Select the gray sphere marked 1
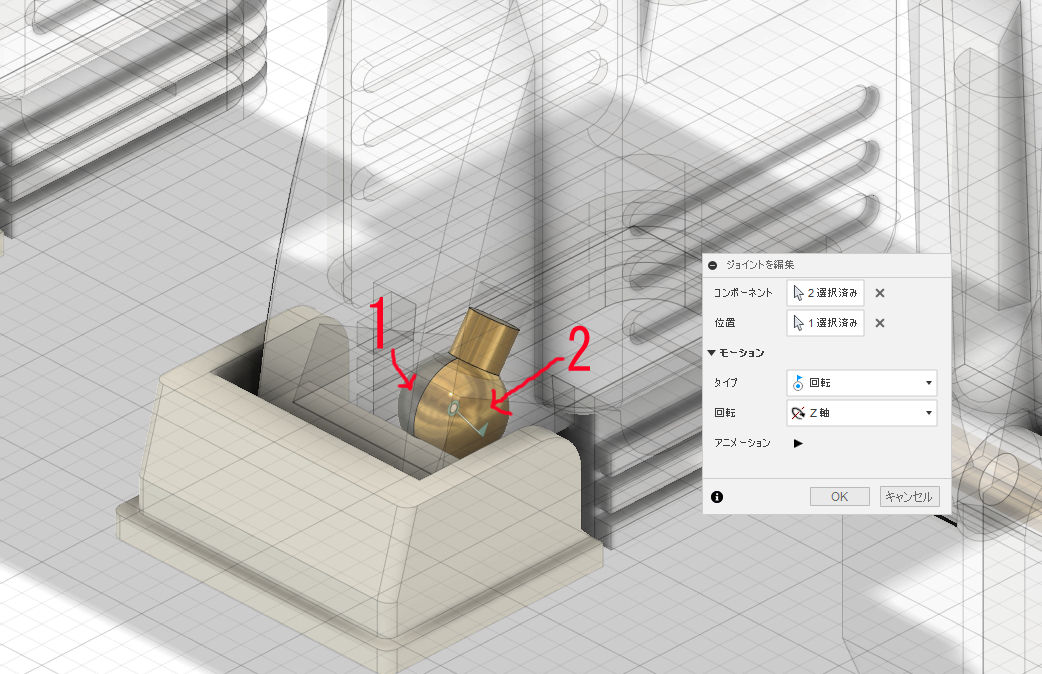Image resolution: width=1042 pixels, height=674 pixels. (407, 407)
